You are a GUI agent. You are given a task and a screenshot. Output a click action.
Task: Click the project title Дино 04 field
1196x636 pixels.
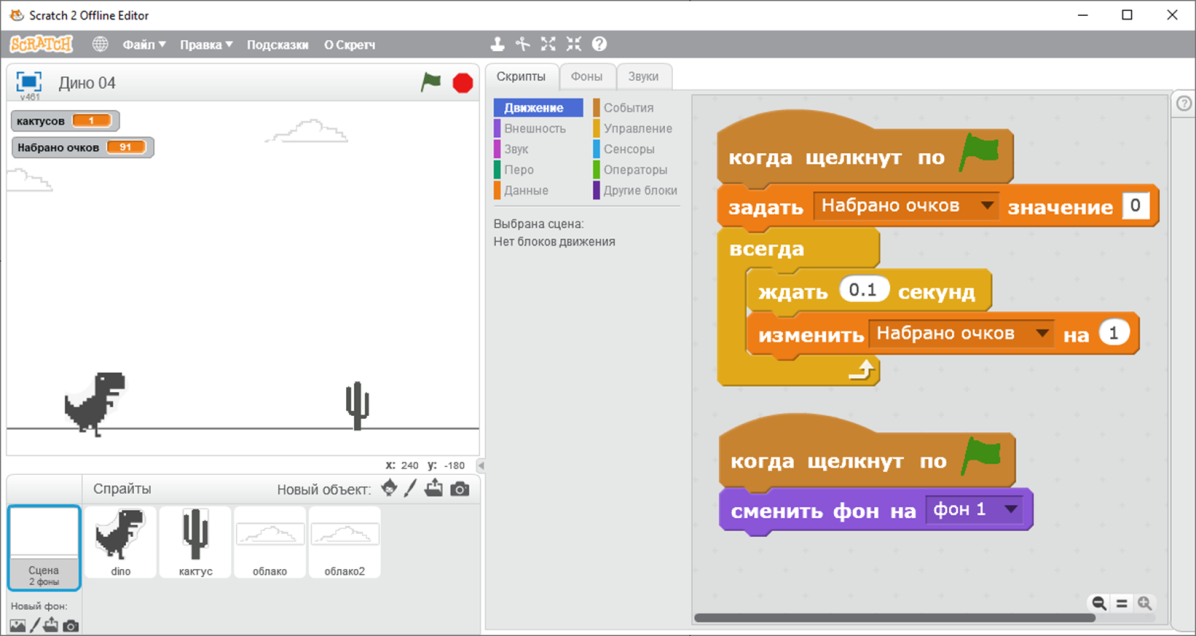coord(87,83)
